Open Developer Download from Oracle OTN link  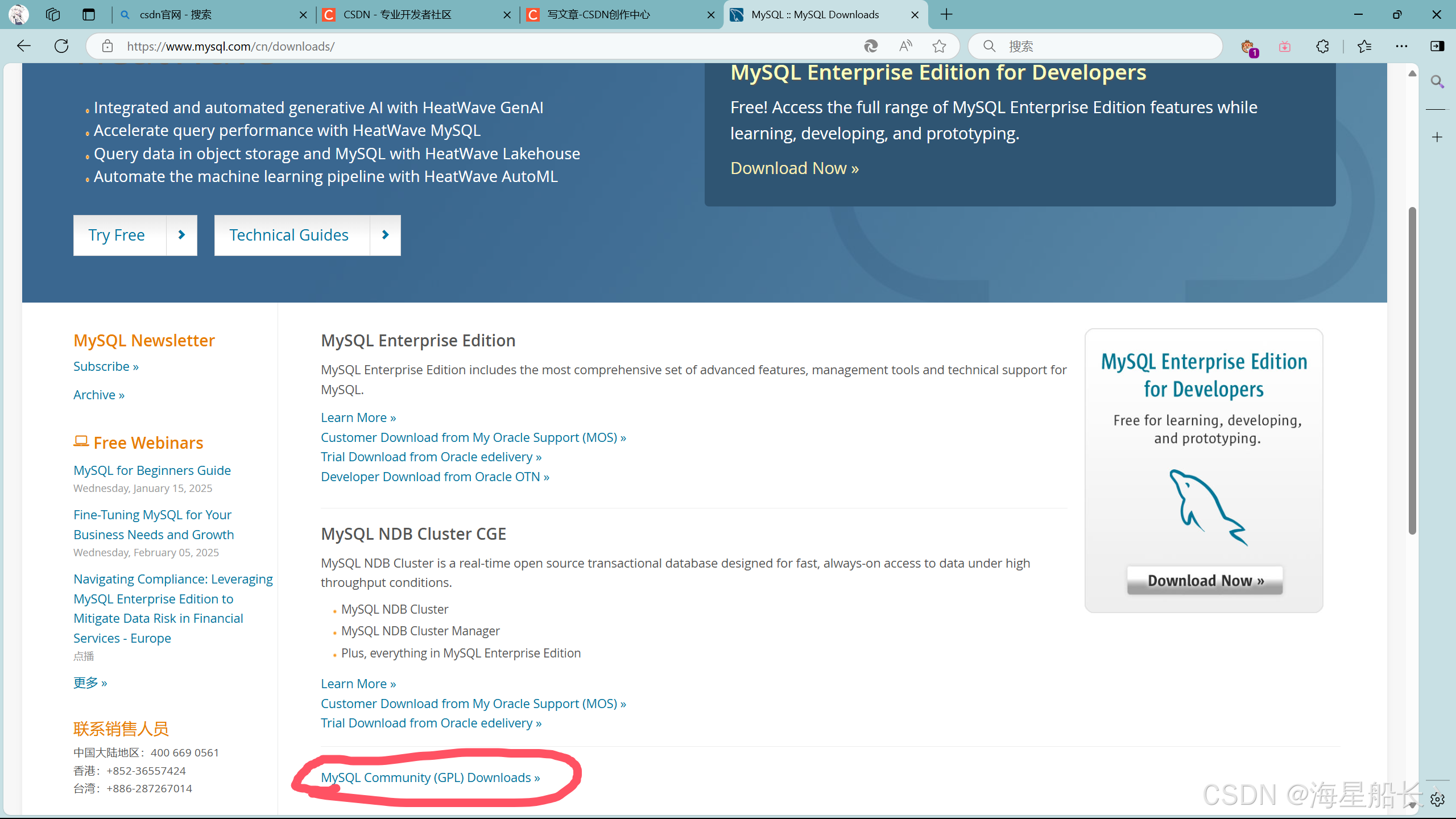click(435, 477)
